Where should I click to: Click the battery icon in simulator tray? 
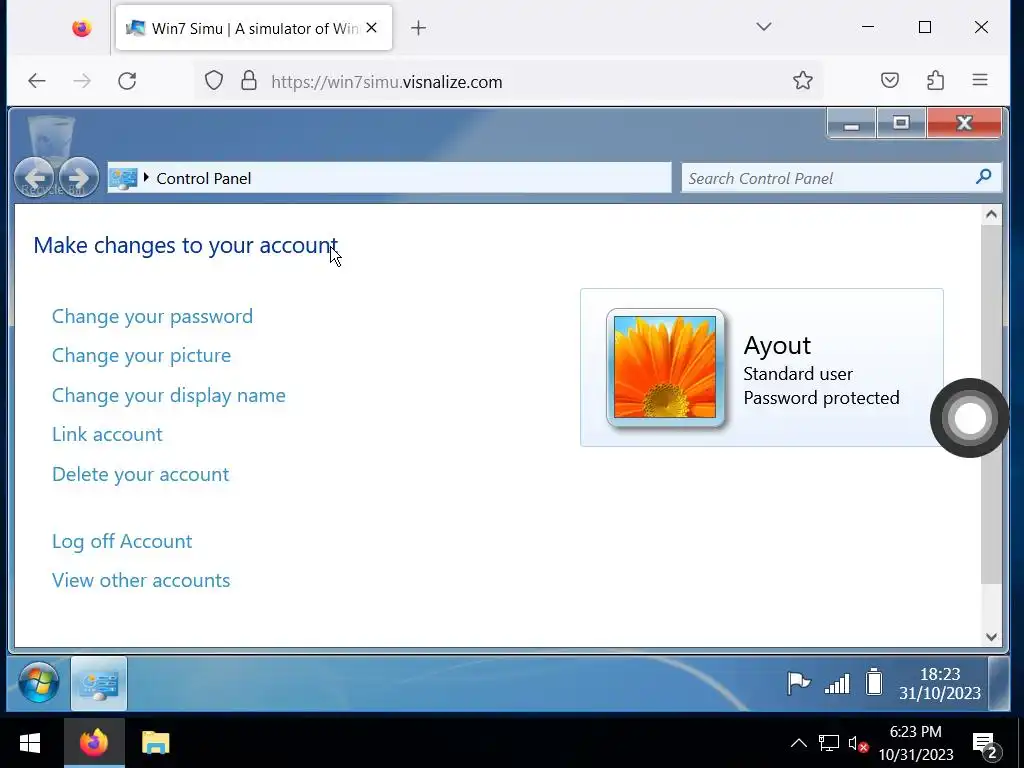point(874,682)
